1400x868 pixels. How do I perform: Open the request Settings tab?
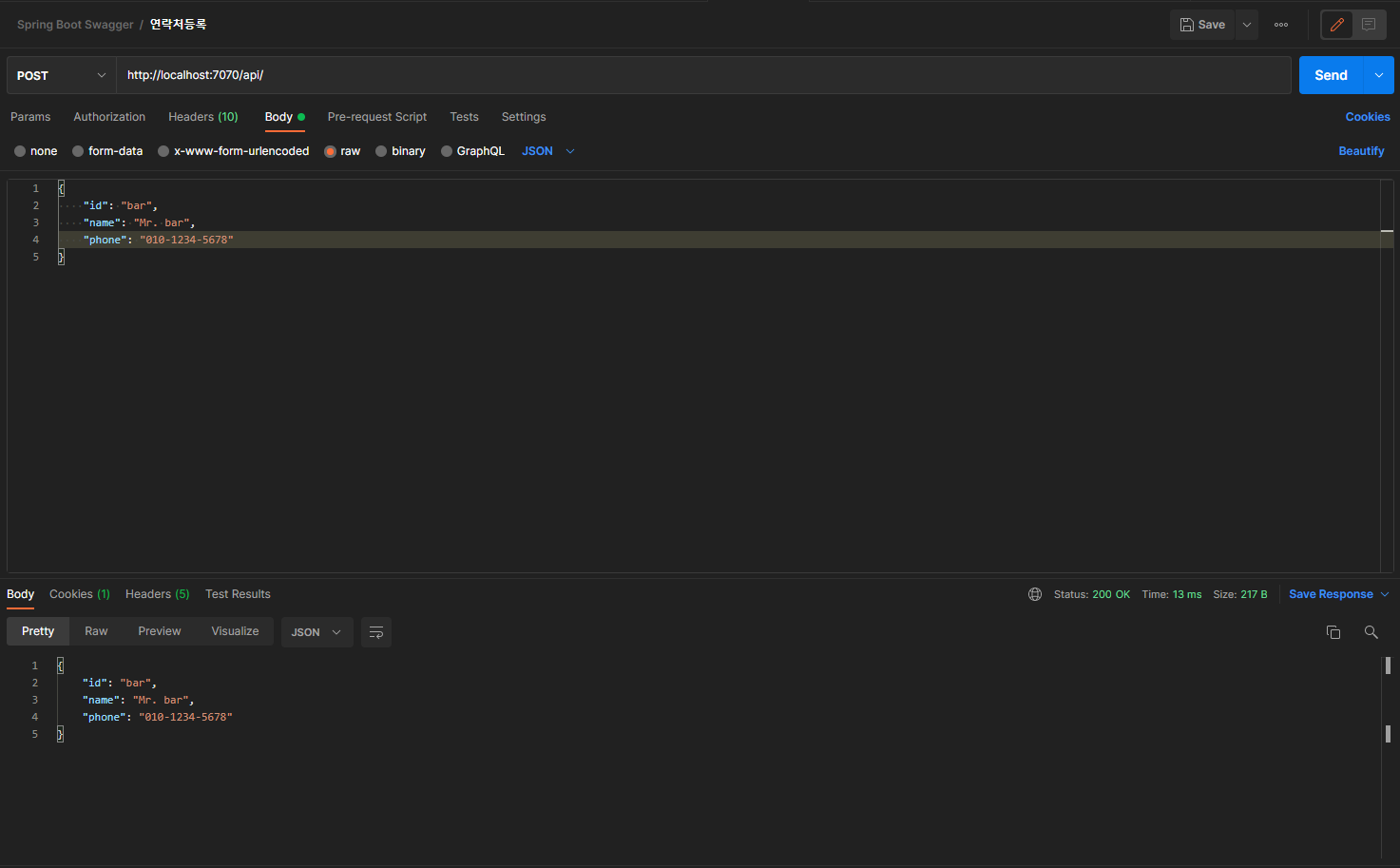click(x=524, y=117)
